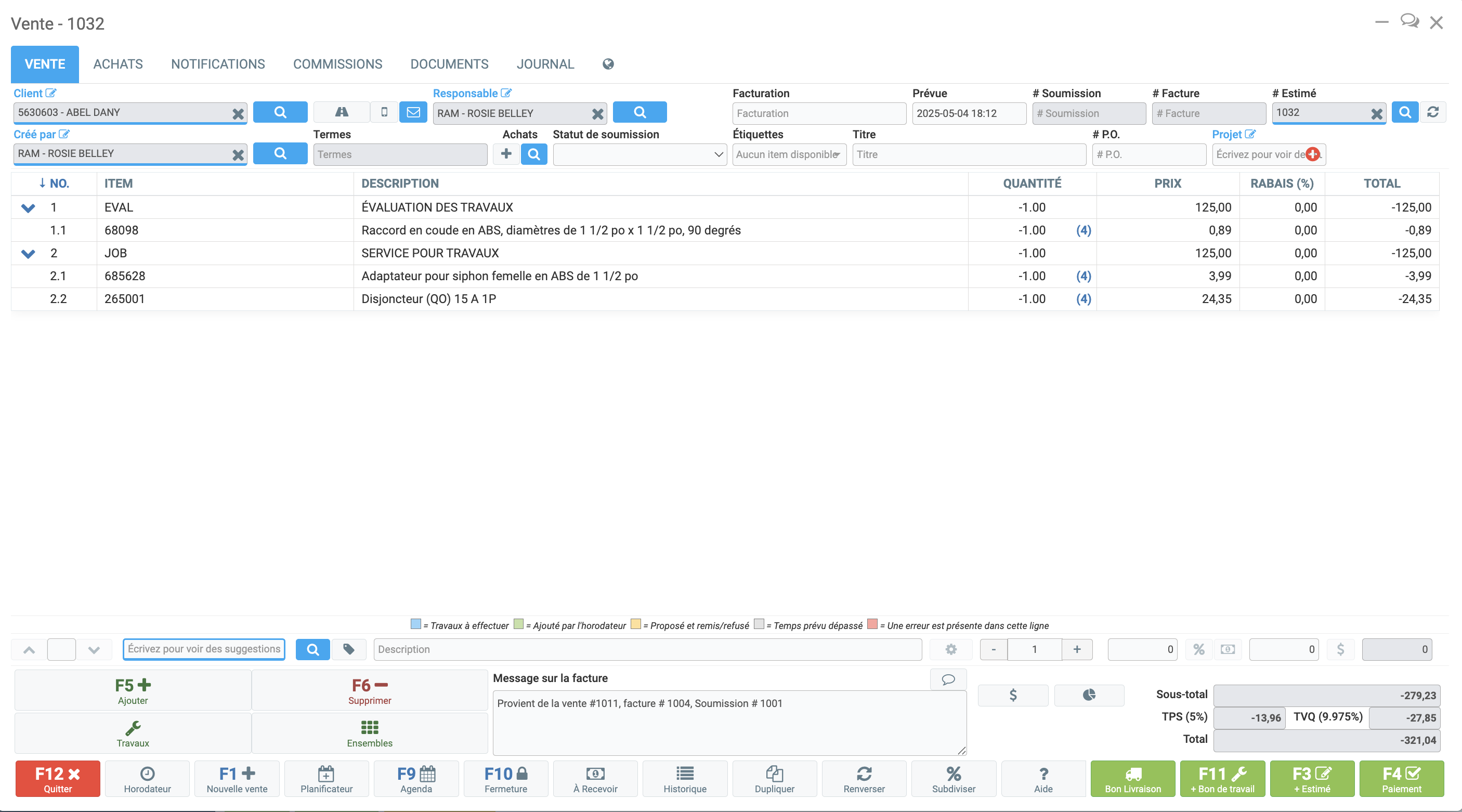The image size is (1462, 812).
Task: Click the Titre input field
Action: click(968, 154)
